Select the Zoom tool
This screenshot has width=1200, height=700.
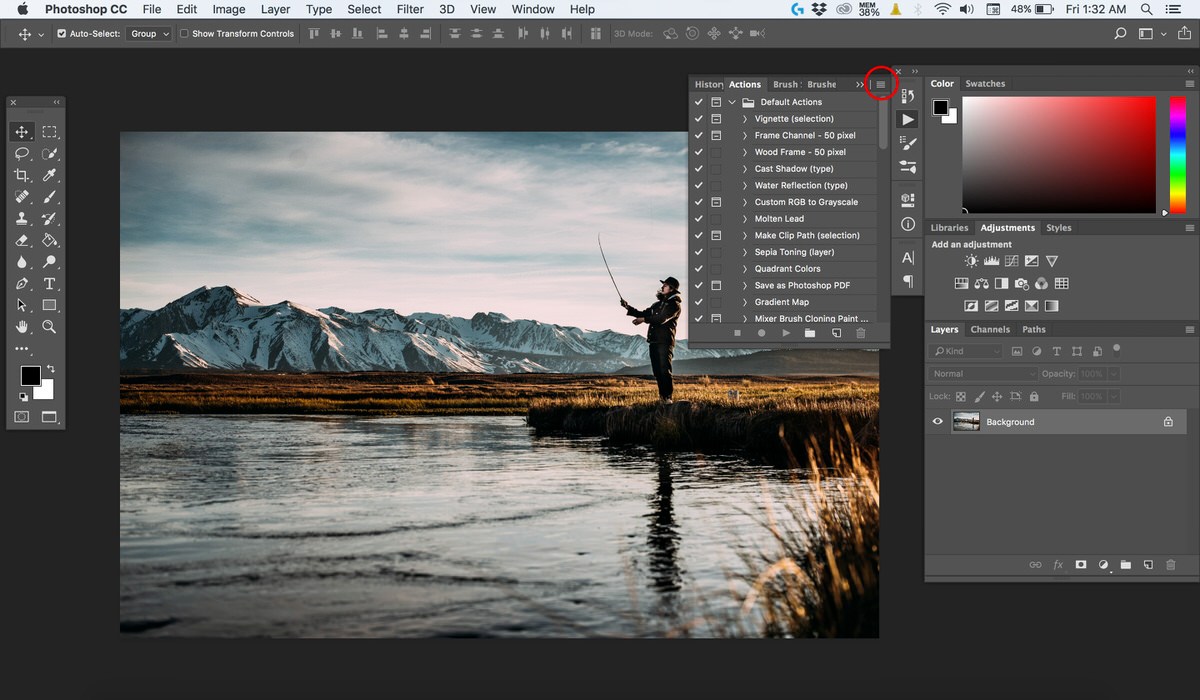50,327
